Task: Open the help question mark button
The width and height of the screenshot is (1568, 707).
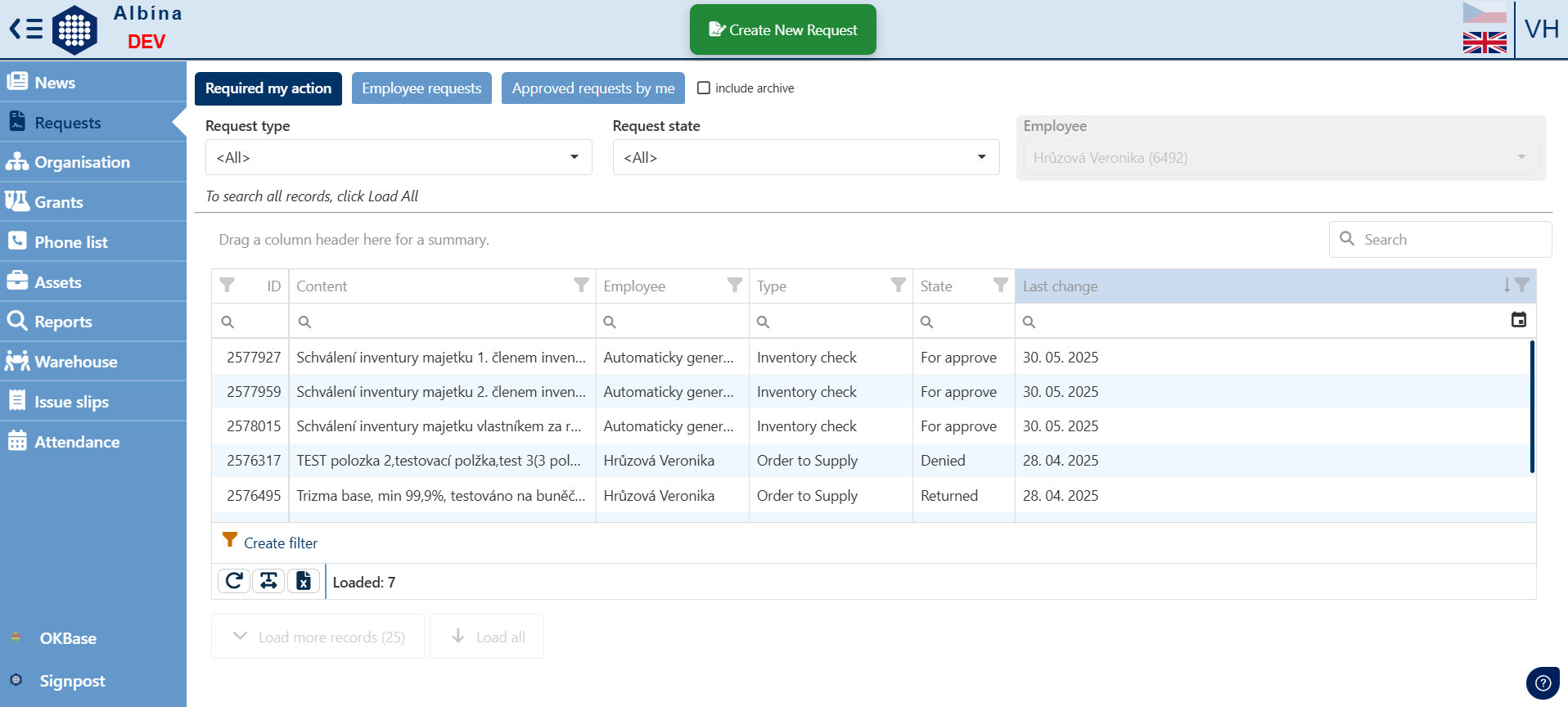Action: point(1543,682)
